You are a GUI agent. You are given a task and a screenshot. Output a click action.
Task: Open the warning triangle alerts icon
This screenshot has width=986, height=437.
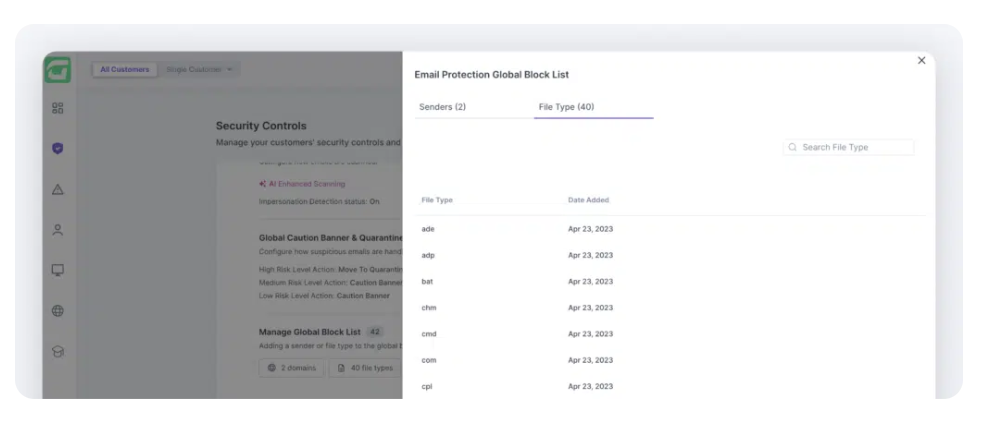coord(58,189)
